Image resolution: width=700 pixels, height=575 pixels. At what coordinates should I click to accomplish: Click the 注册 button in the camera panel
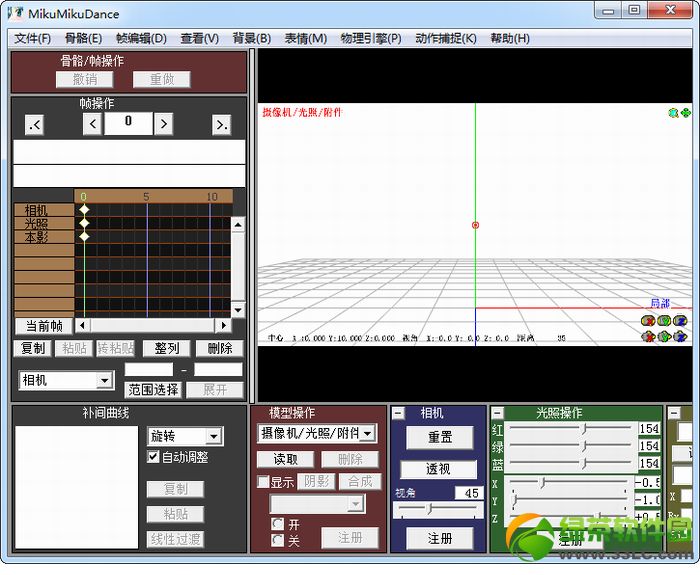440,539
